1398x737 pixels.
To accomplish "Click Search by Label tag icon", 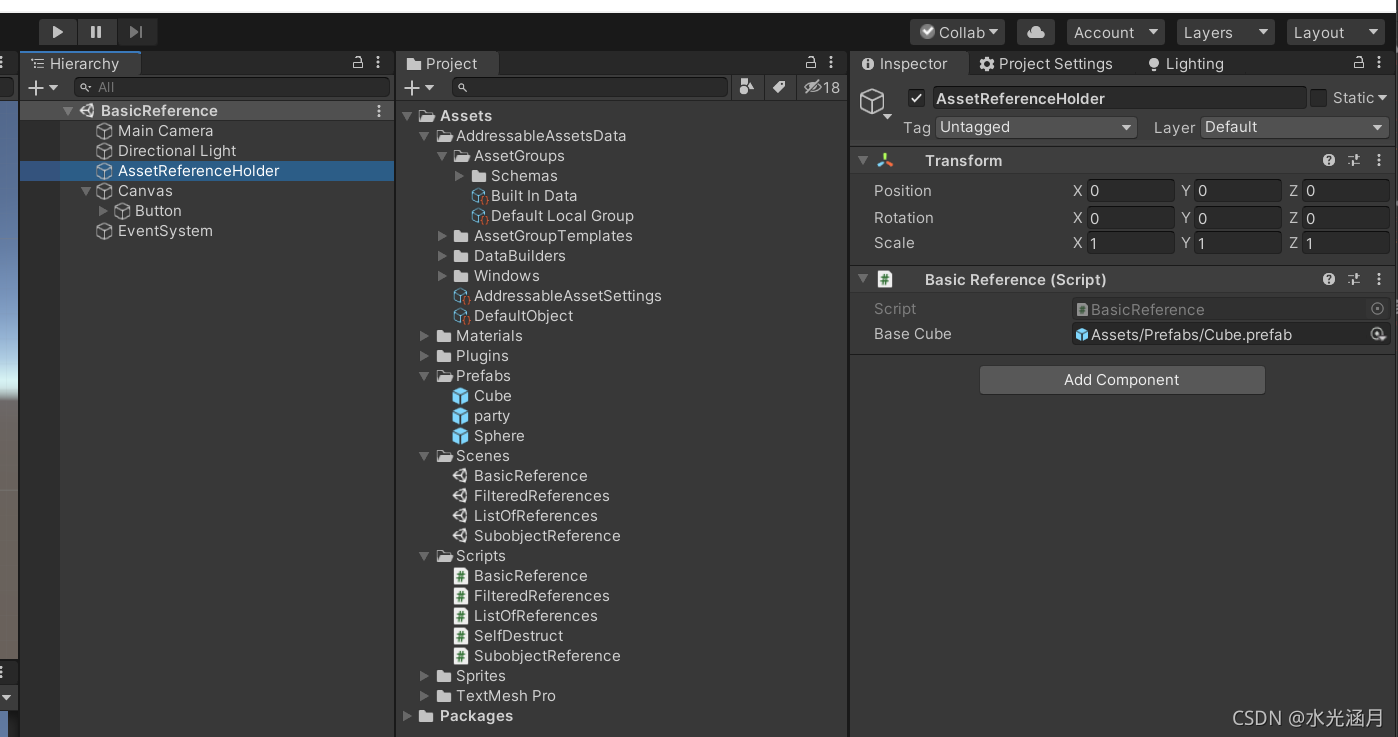I will point(779,88).
